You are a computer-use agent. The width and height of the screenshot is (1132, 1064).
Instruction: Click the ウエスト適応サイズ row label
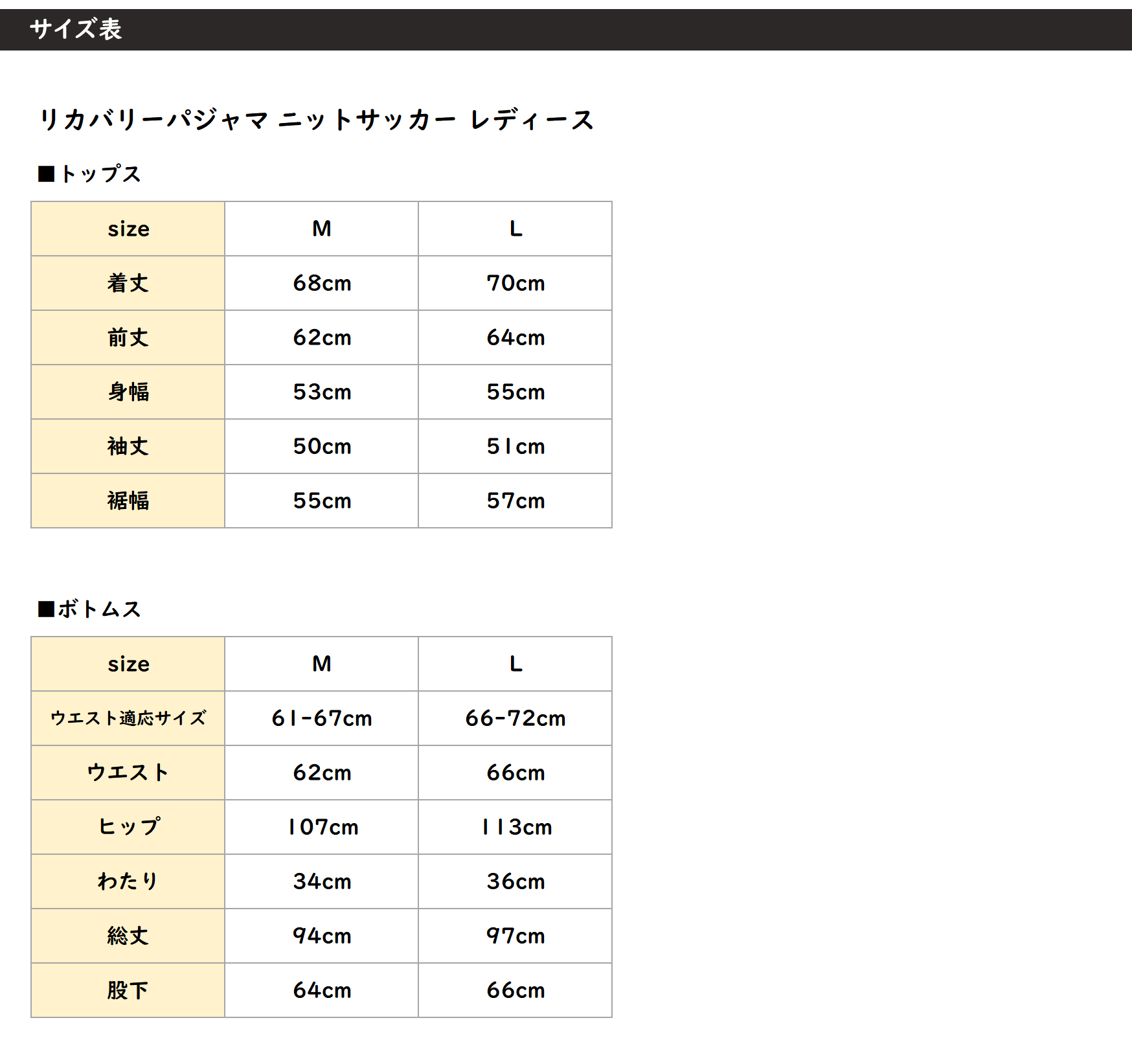[128, 718]
